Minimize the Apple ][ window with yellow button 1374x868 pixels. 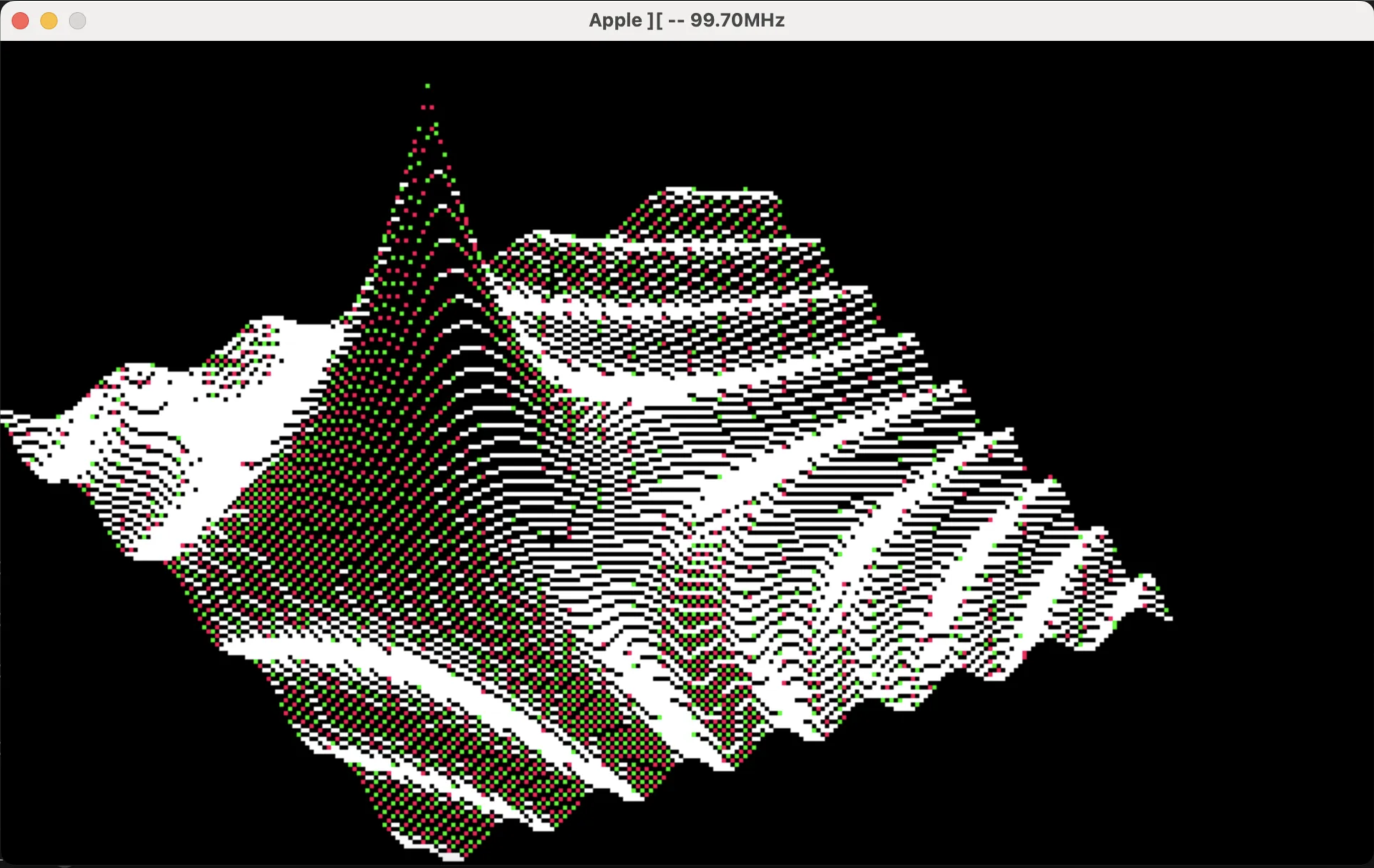pos(49,21)
